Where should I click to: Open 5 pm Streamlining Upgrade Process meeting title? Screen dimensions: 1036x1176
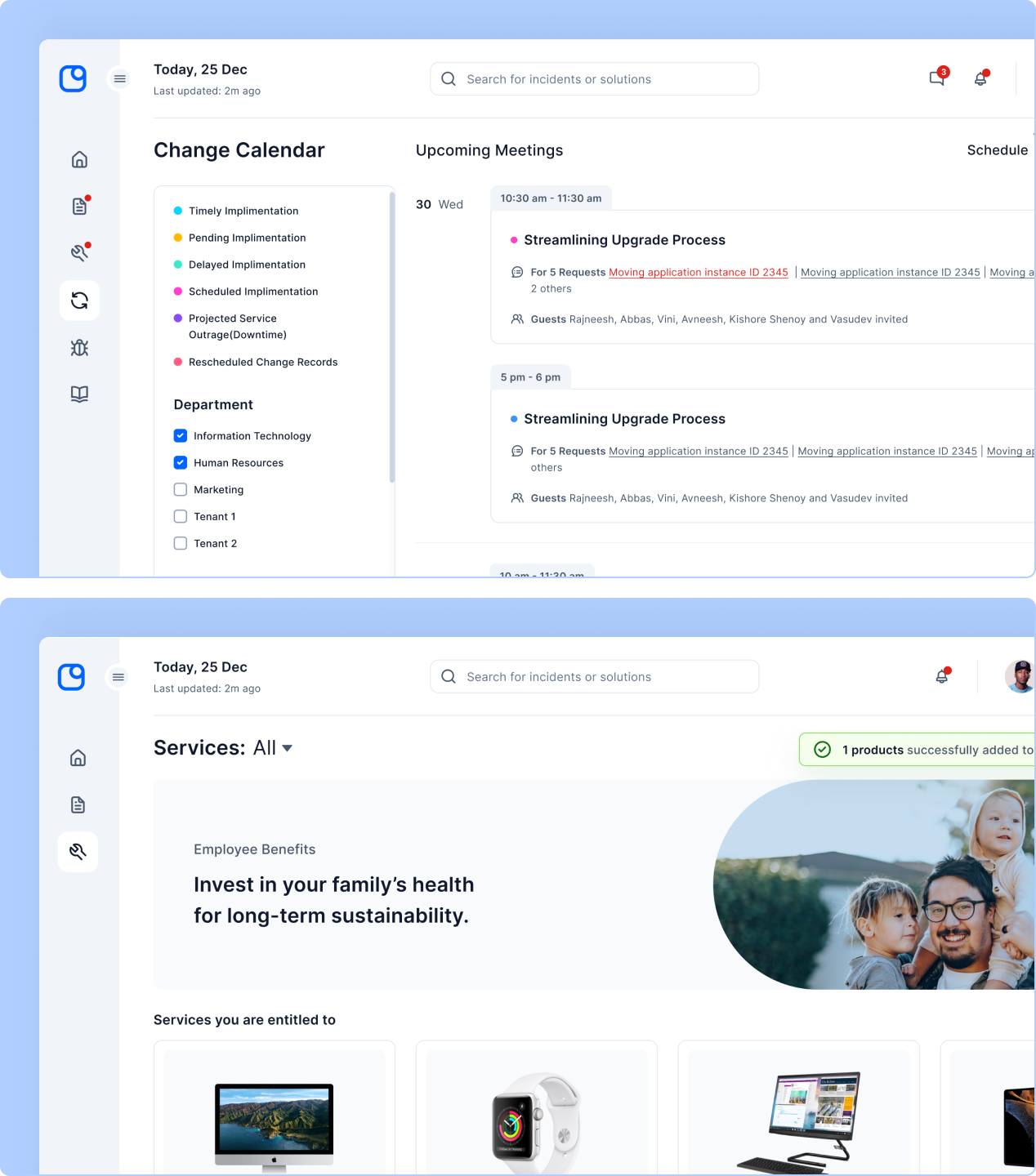625,419
